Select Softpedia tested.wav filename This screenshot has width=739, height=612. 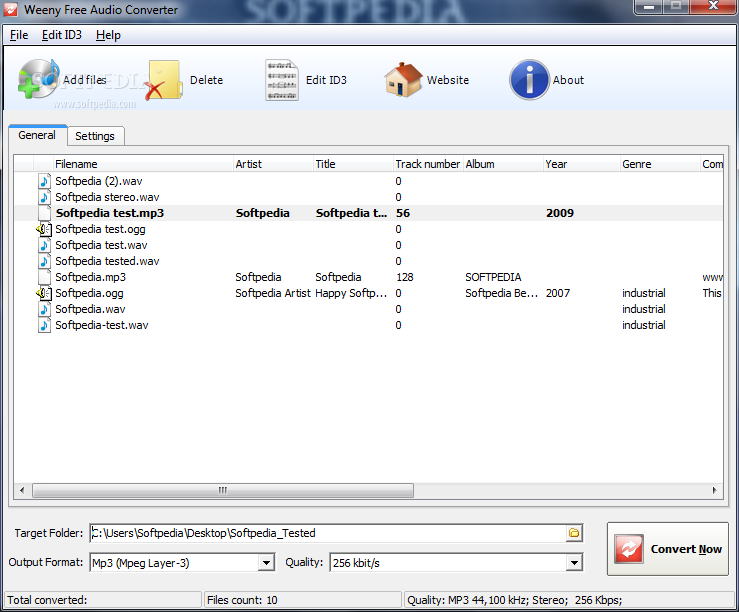tap(107, 261)
